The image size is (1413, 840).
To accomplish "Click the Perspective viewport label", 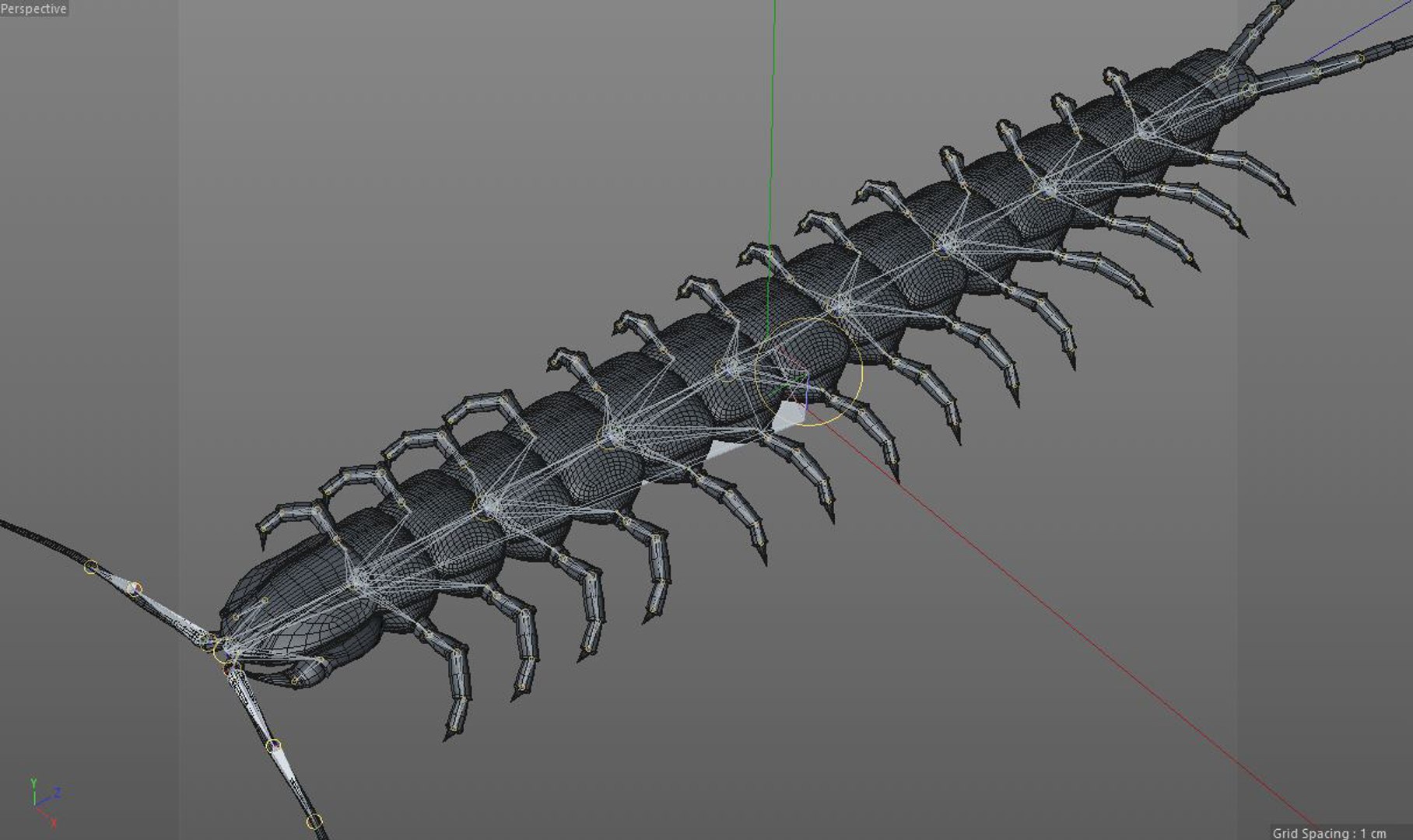I will 33,9.
